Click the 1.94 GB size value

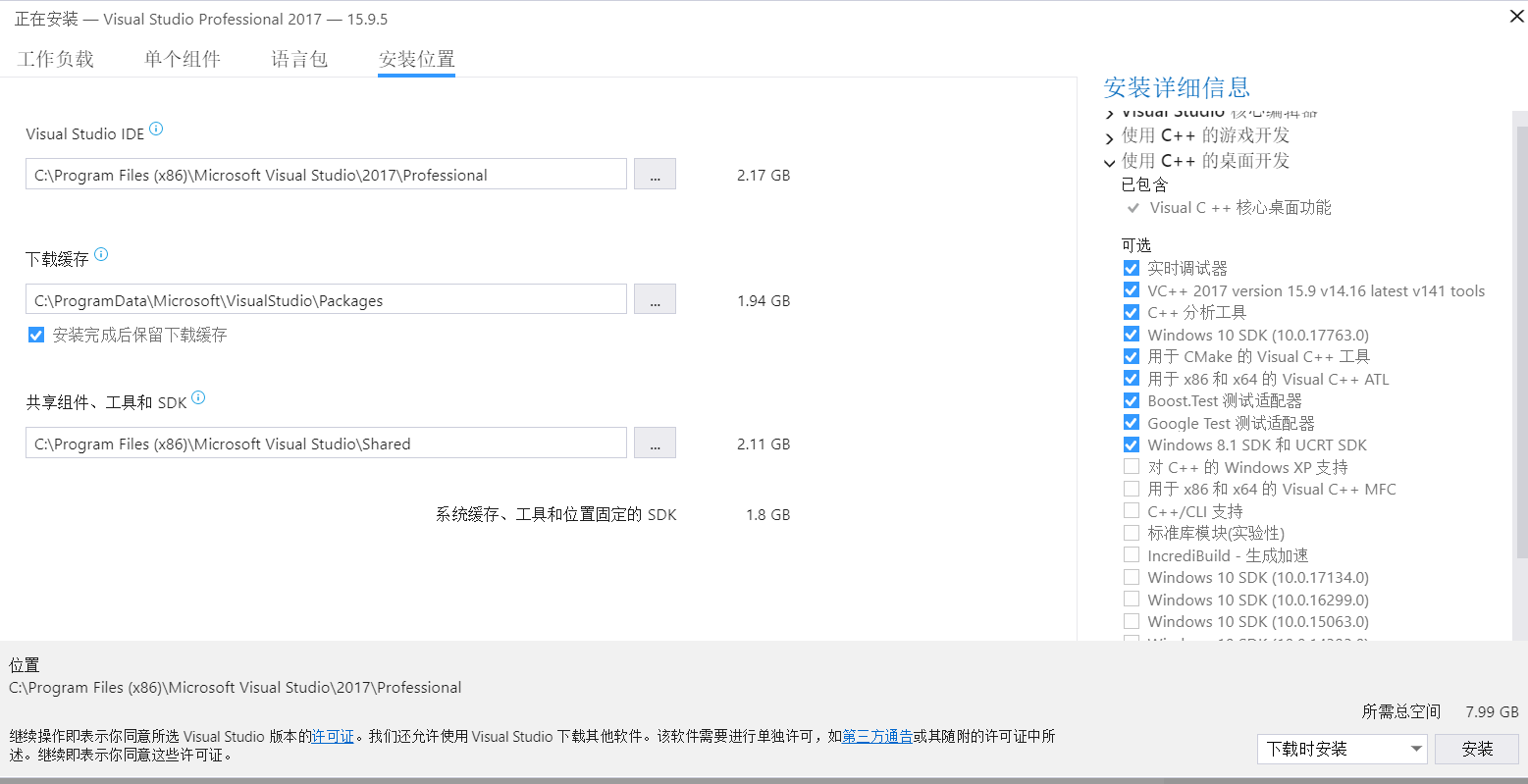[764, 300]
